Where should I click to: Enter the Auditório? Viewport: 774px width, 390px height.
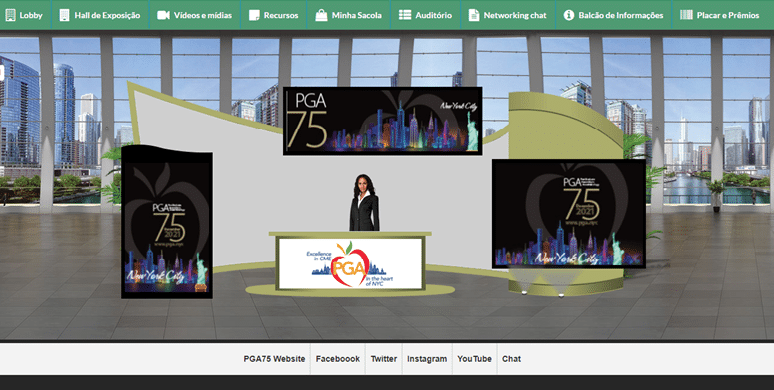(x=426, y=15)
